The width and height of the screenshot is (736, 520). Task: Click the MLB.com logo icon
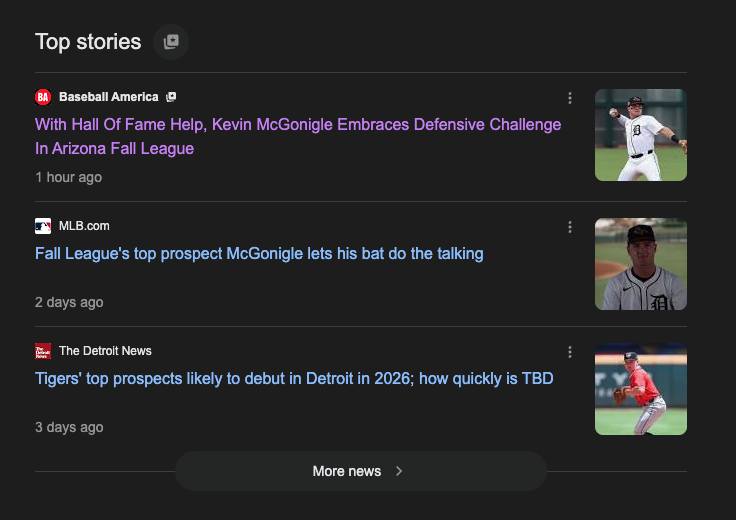pyautogui.click(x=43, y=226)
